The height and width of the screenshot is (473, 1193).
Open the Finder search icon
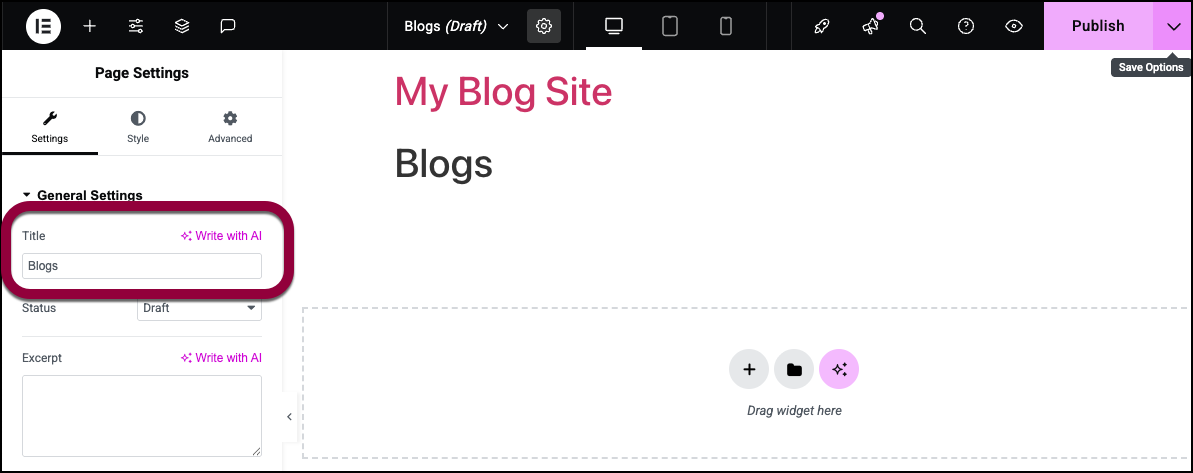tap(918, 26)
